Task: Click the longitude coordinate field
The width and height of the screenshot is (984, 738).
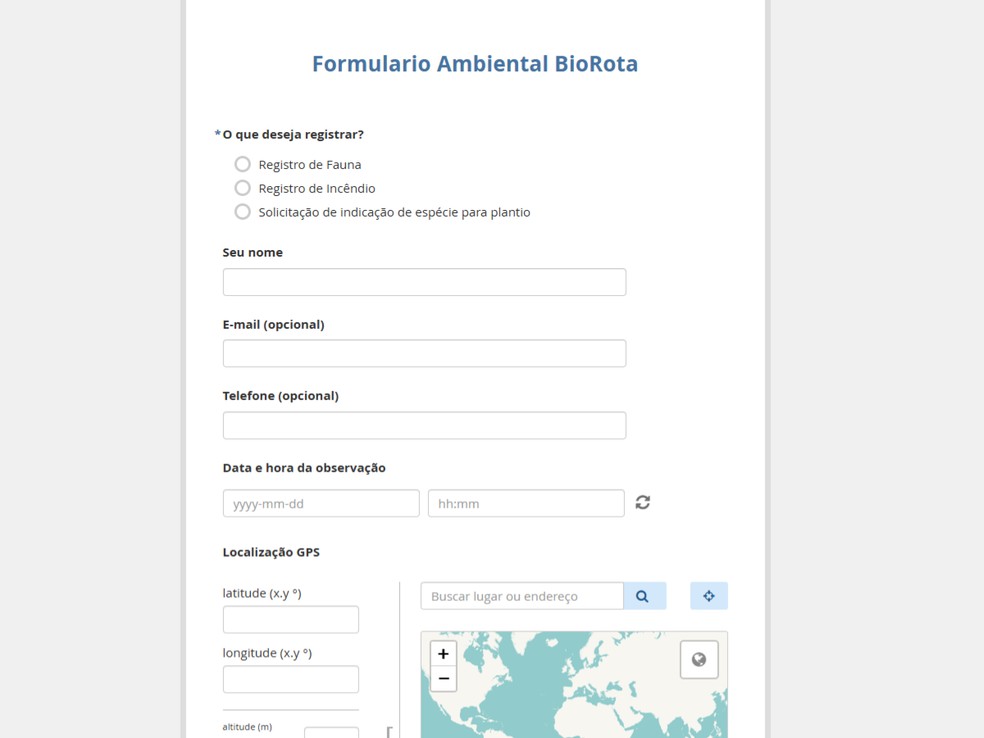Action: click(x=290, y=679)
